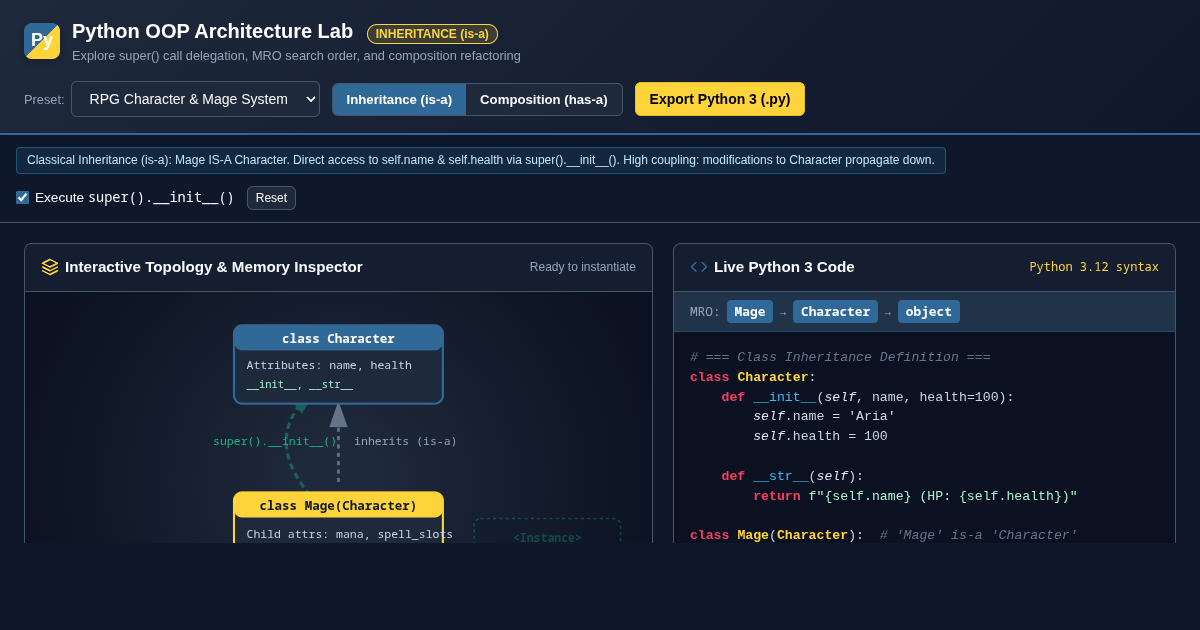Click the layers icon beside Interactive Topology
Image resolution: width=1200 pixels, height=630 pixels.
tap(50, 267)
